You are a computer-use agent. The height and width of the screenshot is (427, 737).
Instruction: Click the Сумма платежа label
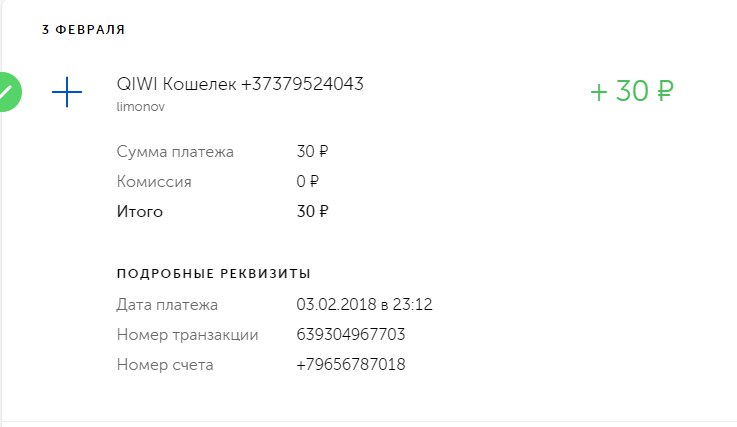click(x=175, y=152)
